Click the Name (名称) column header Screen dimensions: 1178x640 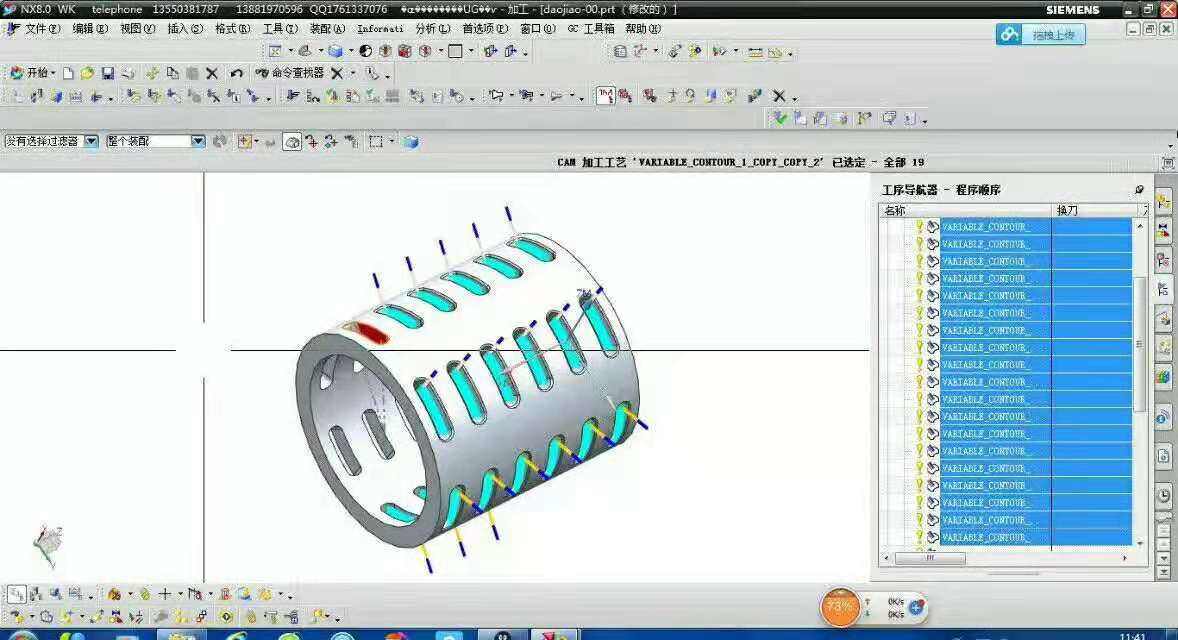pos(895,211)
